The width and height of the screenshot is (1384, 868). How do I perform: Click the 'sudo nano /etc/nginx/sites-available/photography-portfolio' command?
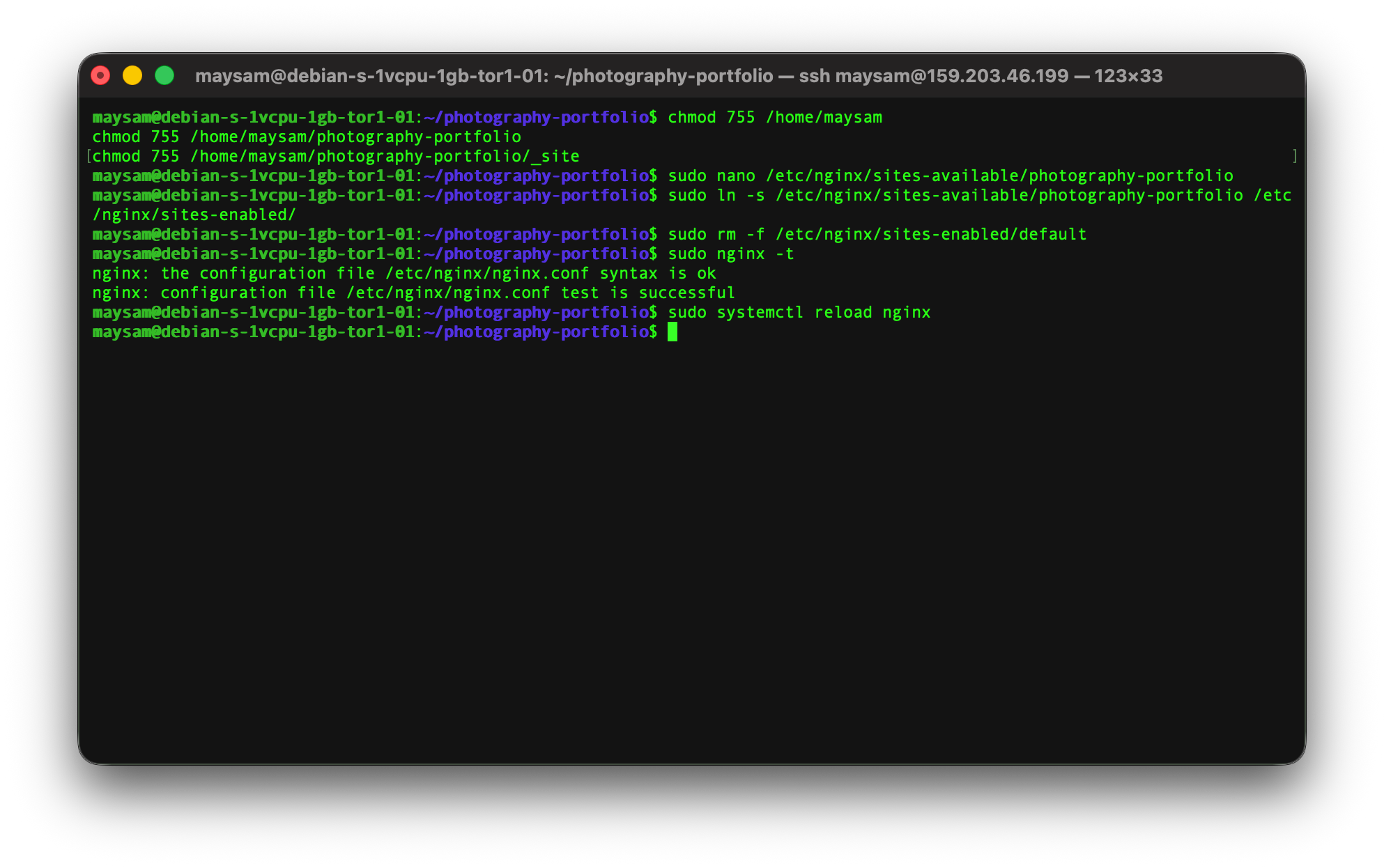click(951, 176)
